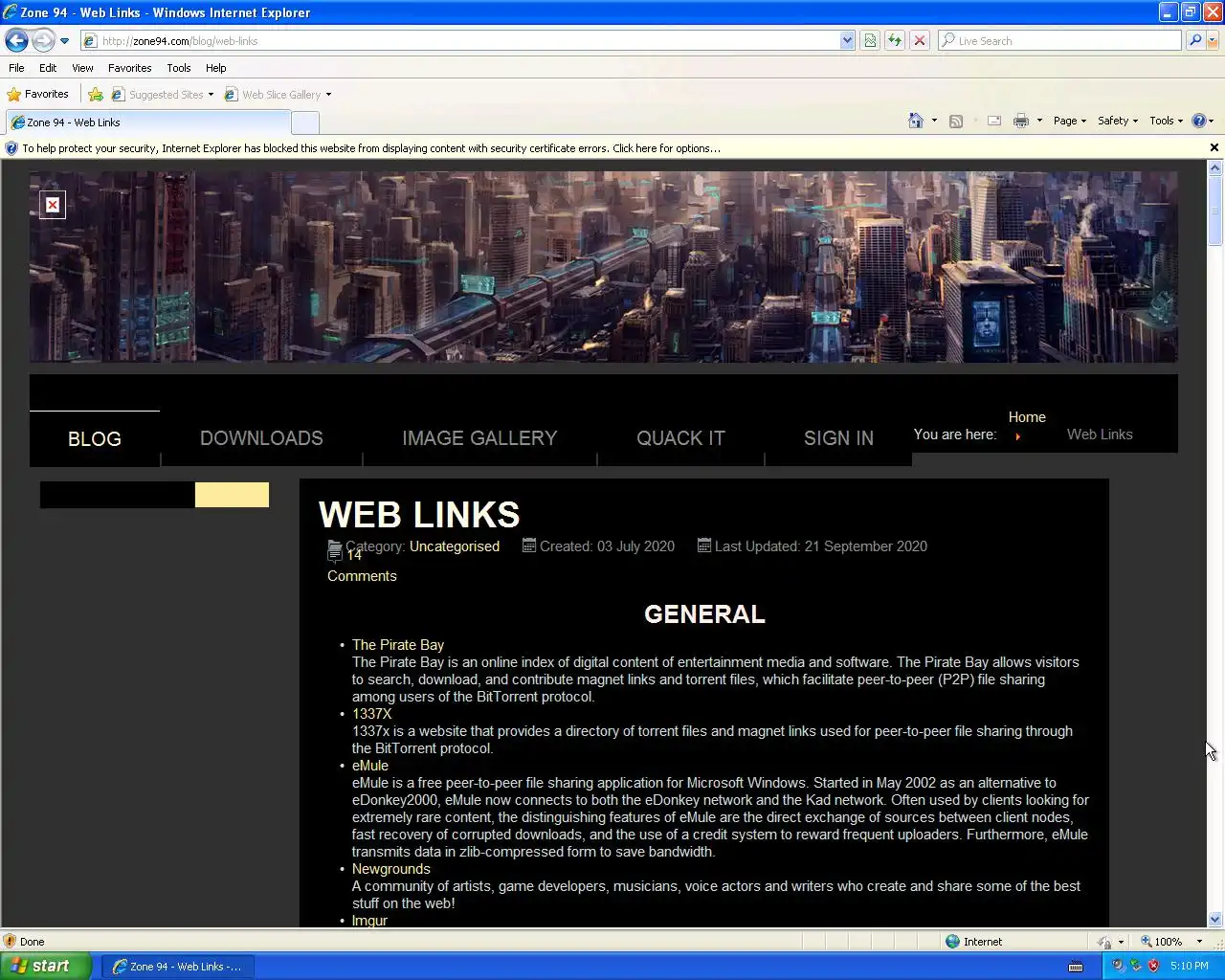Open the command bar Tools dropdown
The width and height of the screenshot is (1225, 980).
(x=1166, y=121)
